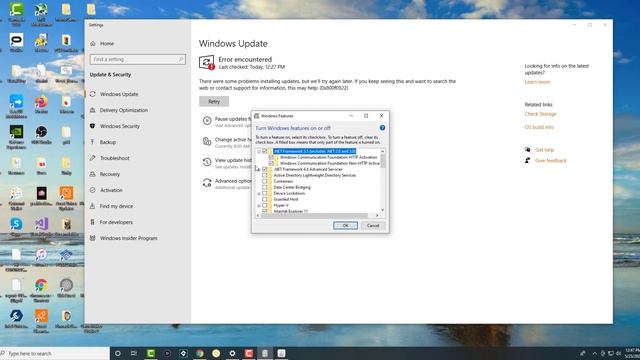Click the Retry button
The image size is (640, 360).
[x=214, y=101]
